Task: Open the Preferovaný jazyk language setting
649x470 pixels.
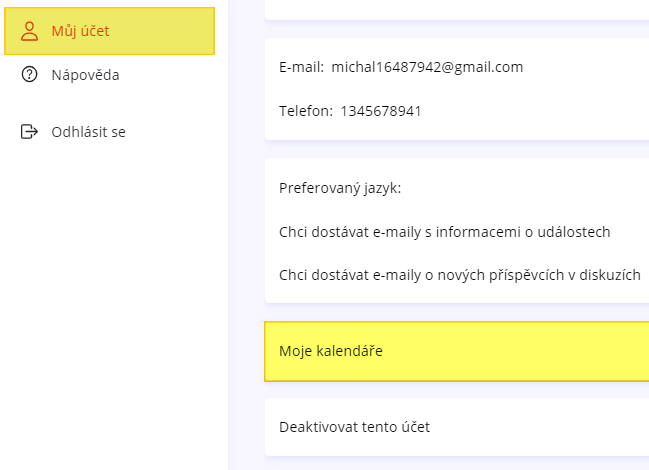Action: [x=340, y=188]
